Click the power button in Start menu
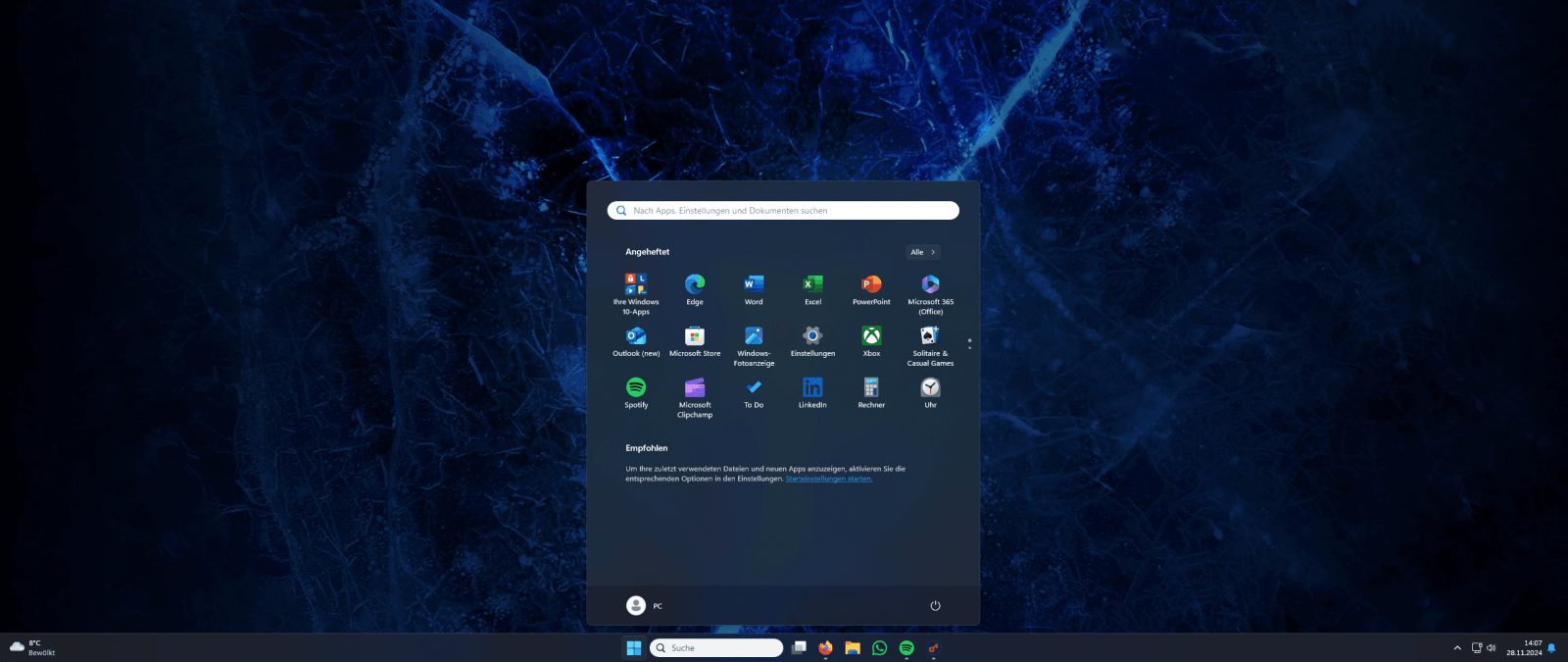1568x662 pixels. (935, 606)
